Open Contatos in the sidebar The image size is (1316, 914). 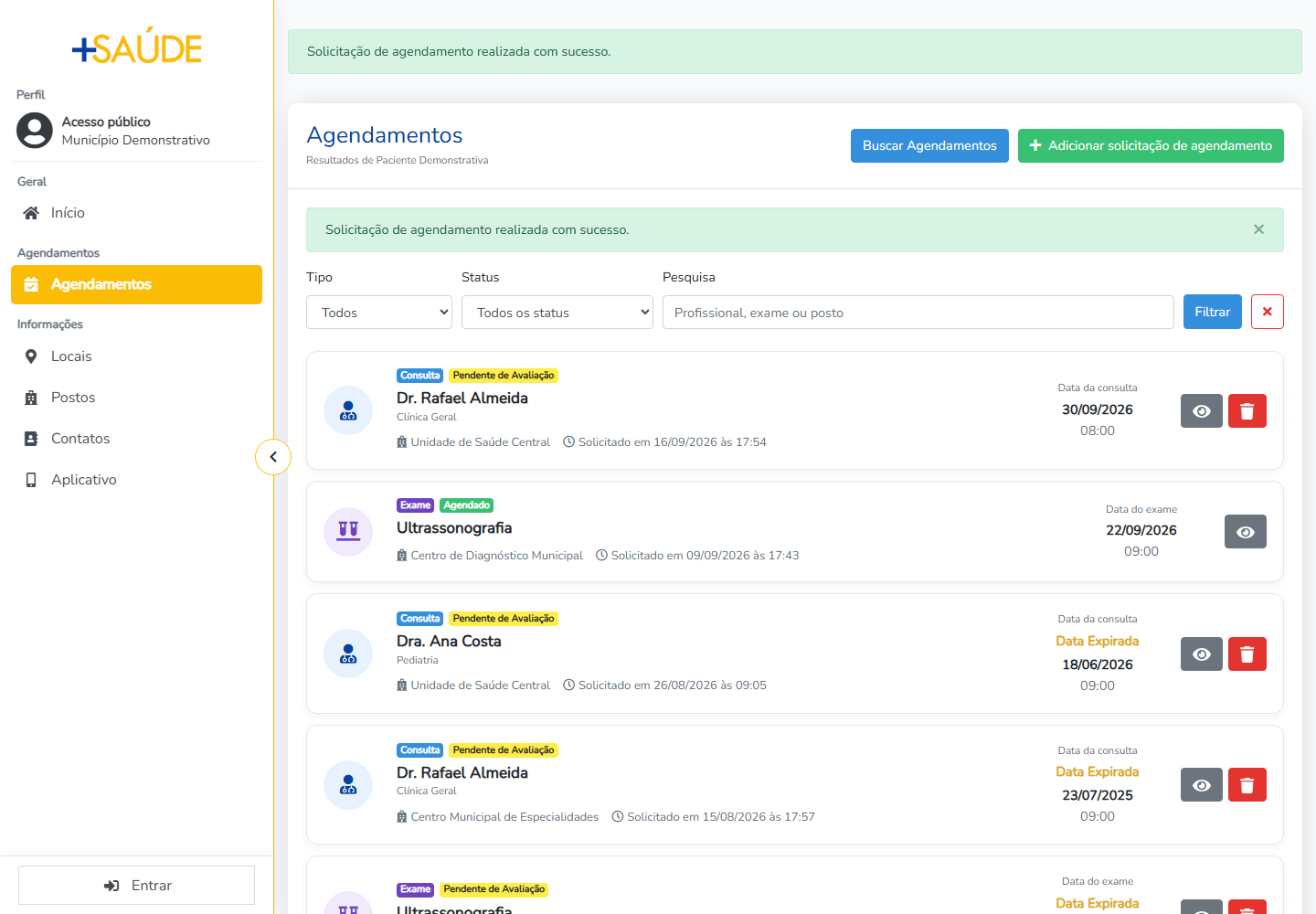click(136, 439)
